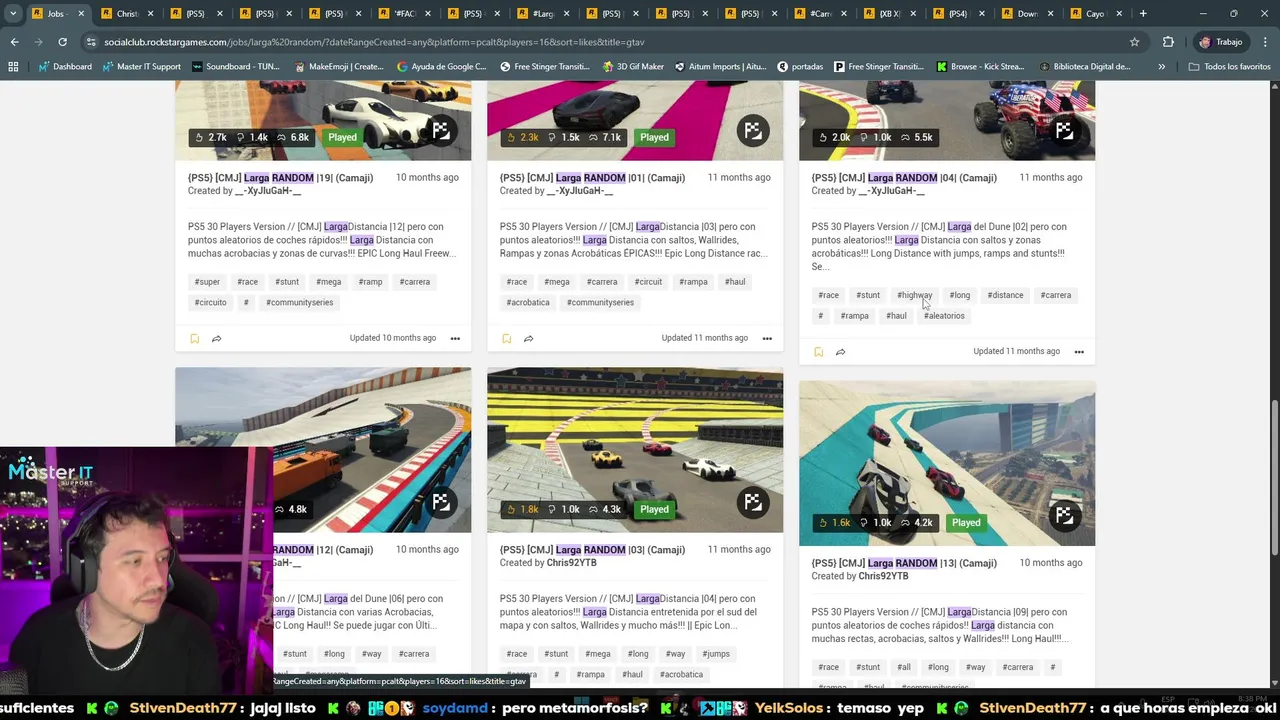The height and width of the screenshot is (720, 1280).
Task: Click the #distance tag
Action: 1005,296
